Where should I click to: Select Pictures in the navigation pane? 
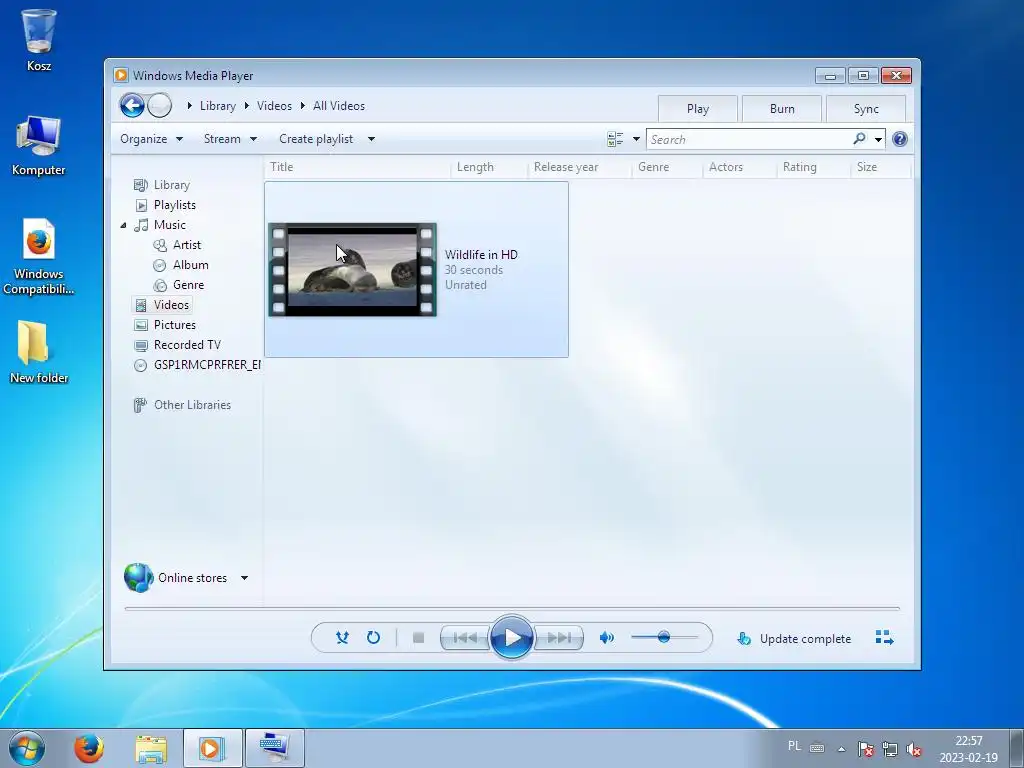click(x=174, y=325)
